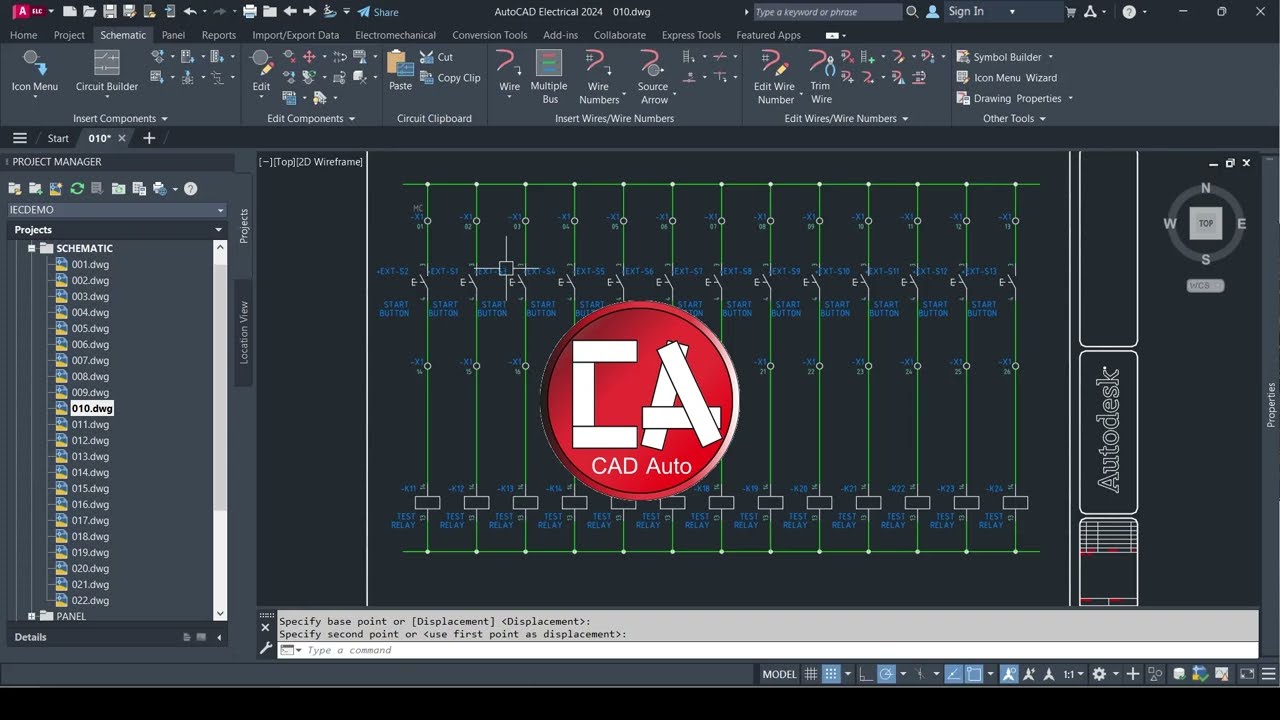
Task: Open the workspace switching gear
Action: [1099, 674]
